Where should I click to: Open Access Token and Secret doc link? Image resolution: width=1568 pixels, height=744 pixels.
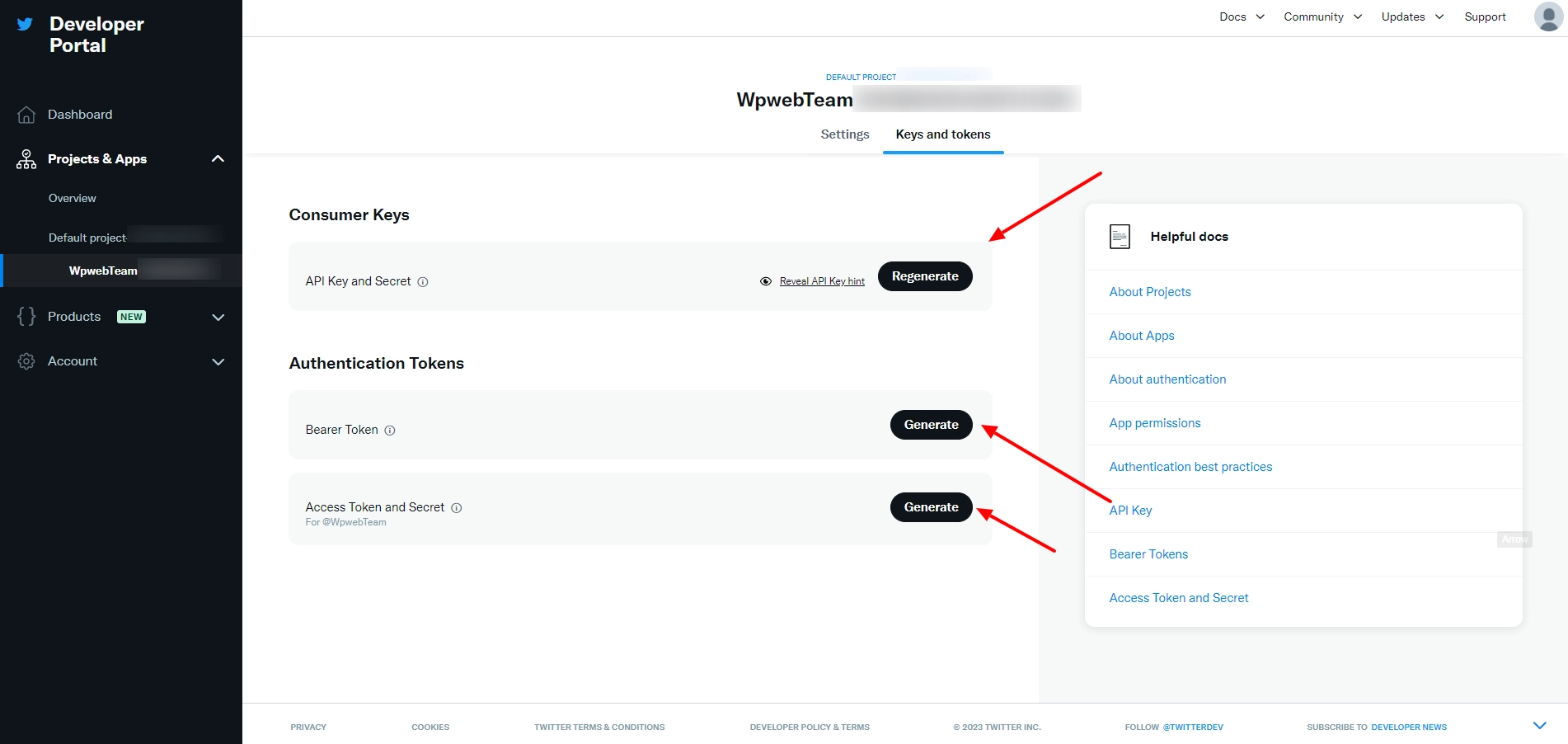click(1179, 598)
